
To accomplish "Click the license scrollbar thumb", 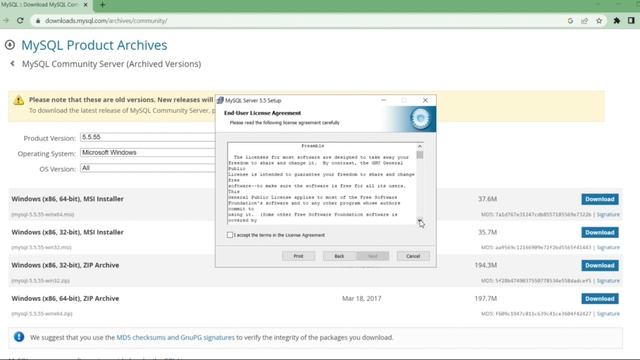I will point(420,155).
